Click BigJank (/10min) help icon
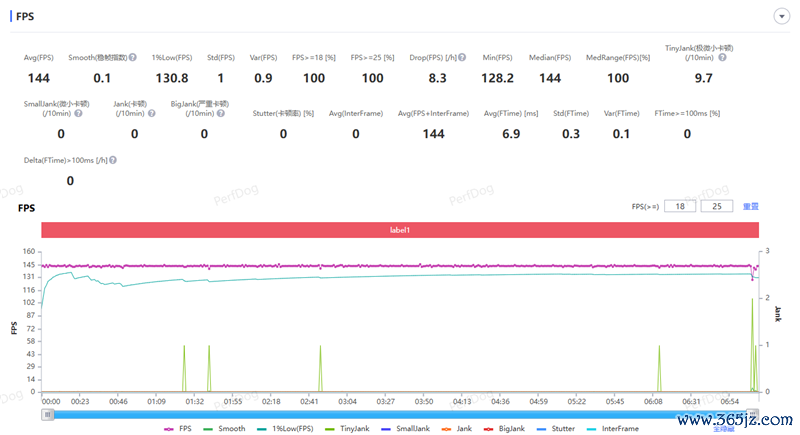The width and height of the screenshot is (800, 435). click(x=220, y=113)
